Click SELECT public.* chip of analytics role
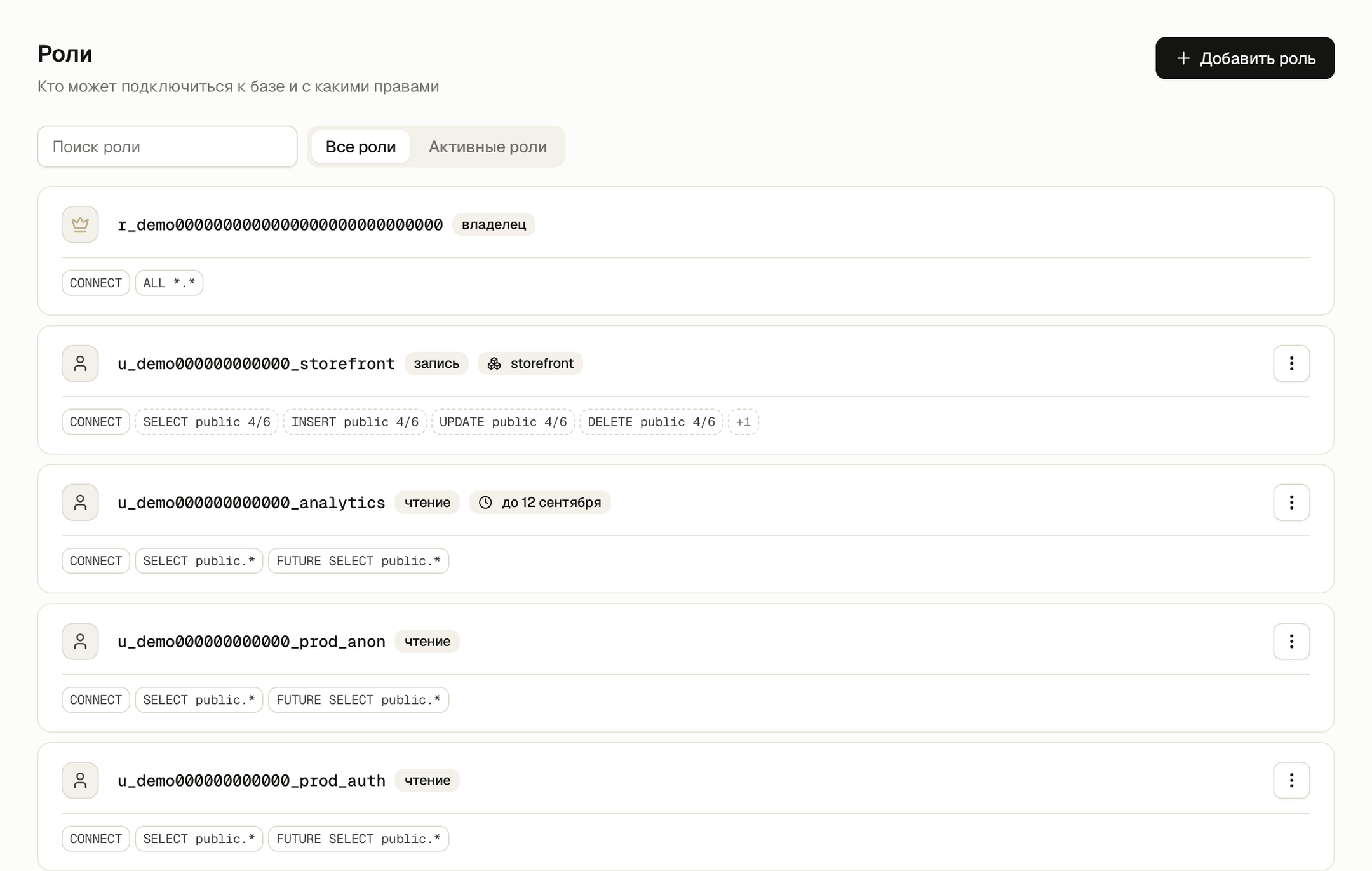Image resolution: width=1372 pixels, height=871 pixels. tap(199, 561)
